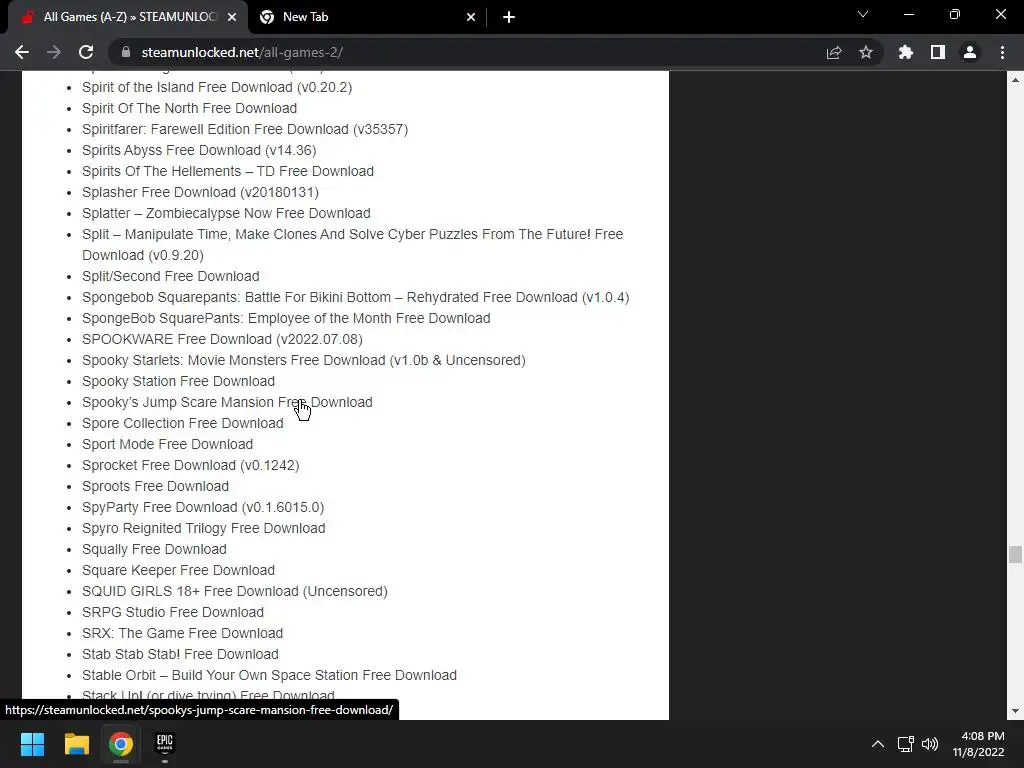Open network status tray icon
Viewport: 1024px width, 768px height.
click(905, 744)
